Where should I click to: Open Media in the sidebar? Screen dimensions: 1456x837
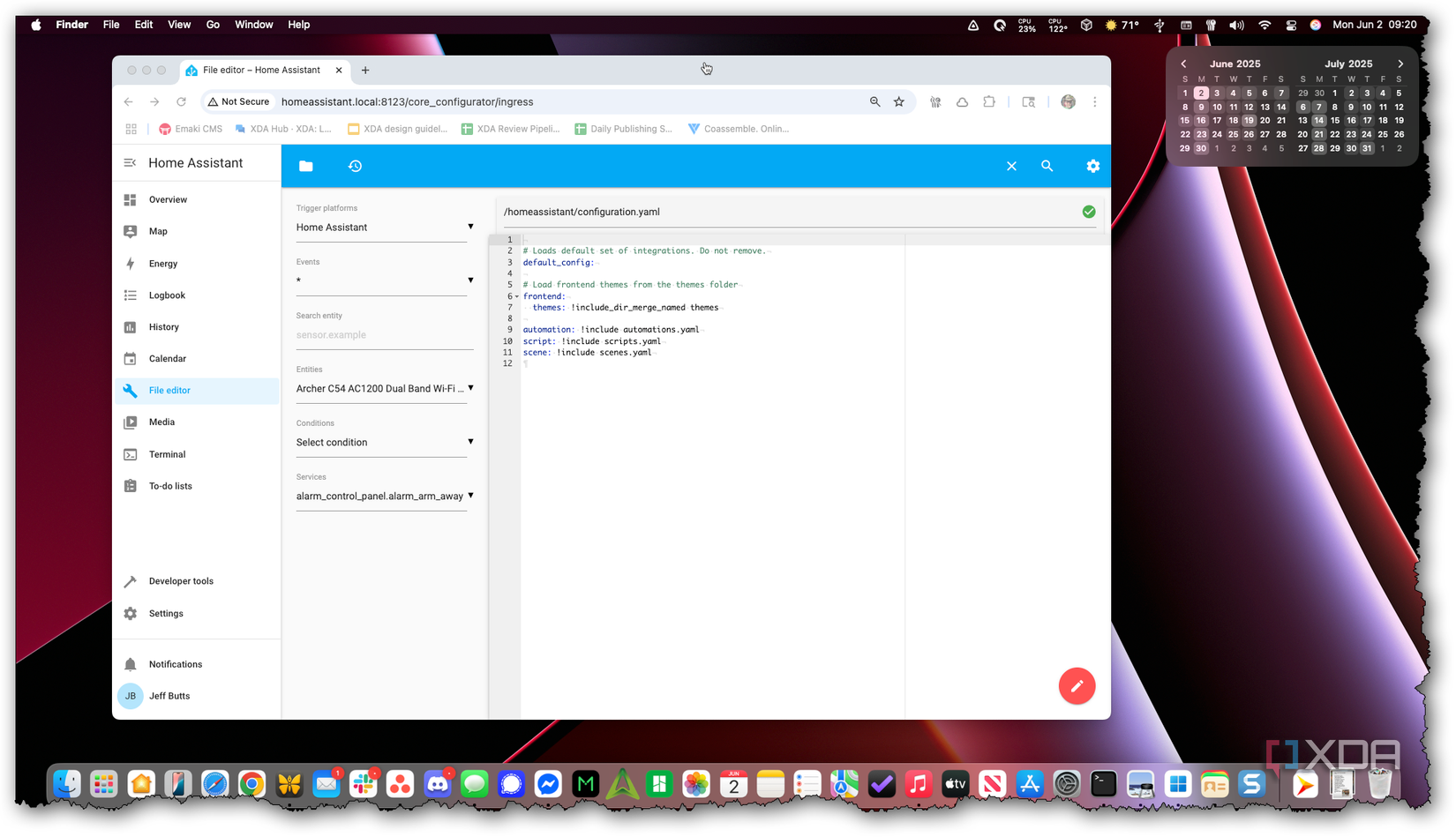click(x=197, y=422)
